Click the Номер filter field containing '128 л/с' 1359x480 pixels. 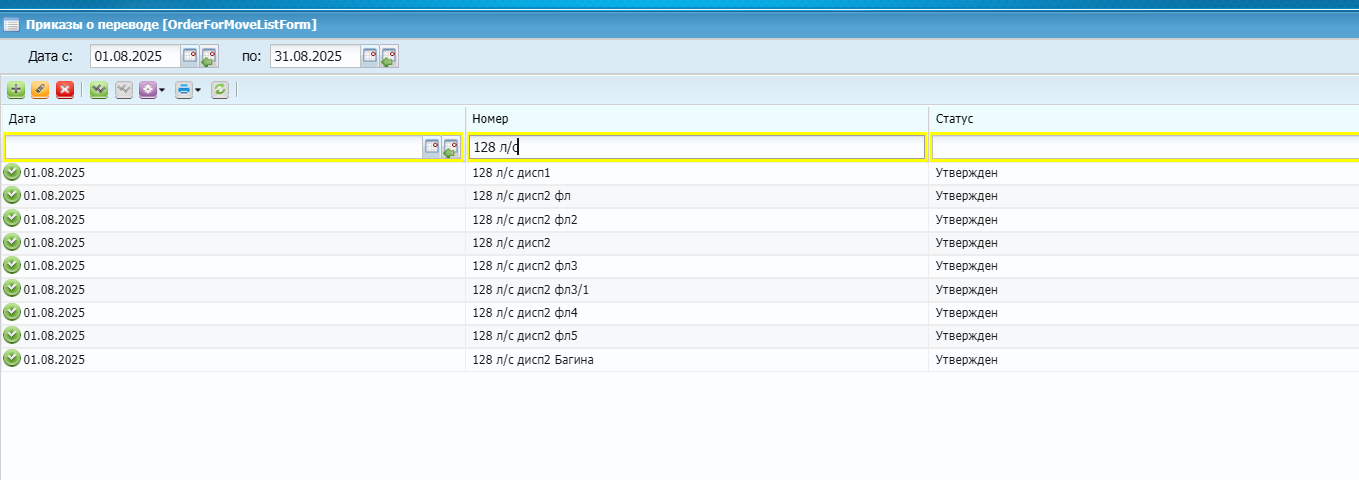click(x=697, y=147)
